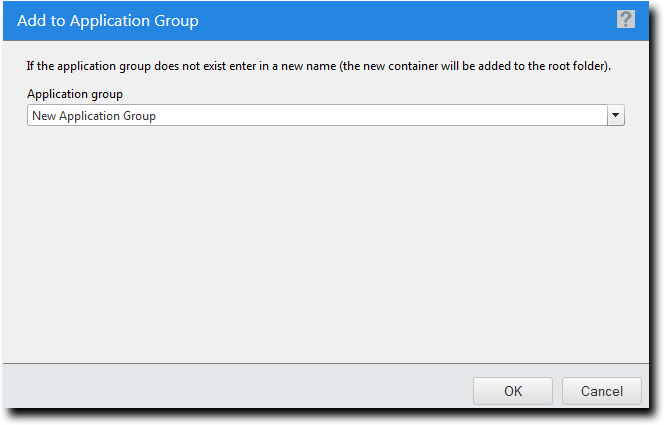Accept the new group name via OK button
664x425 pixels.
[513, 391]
